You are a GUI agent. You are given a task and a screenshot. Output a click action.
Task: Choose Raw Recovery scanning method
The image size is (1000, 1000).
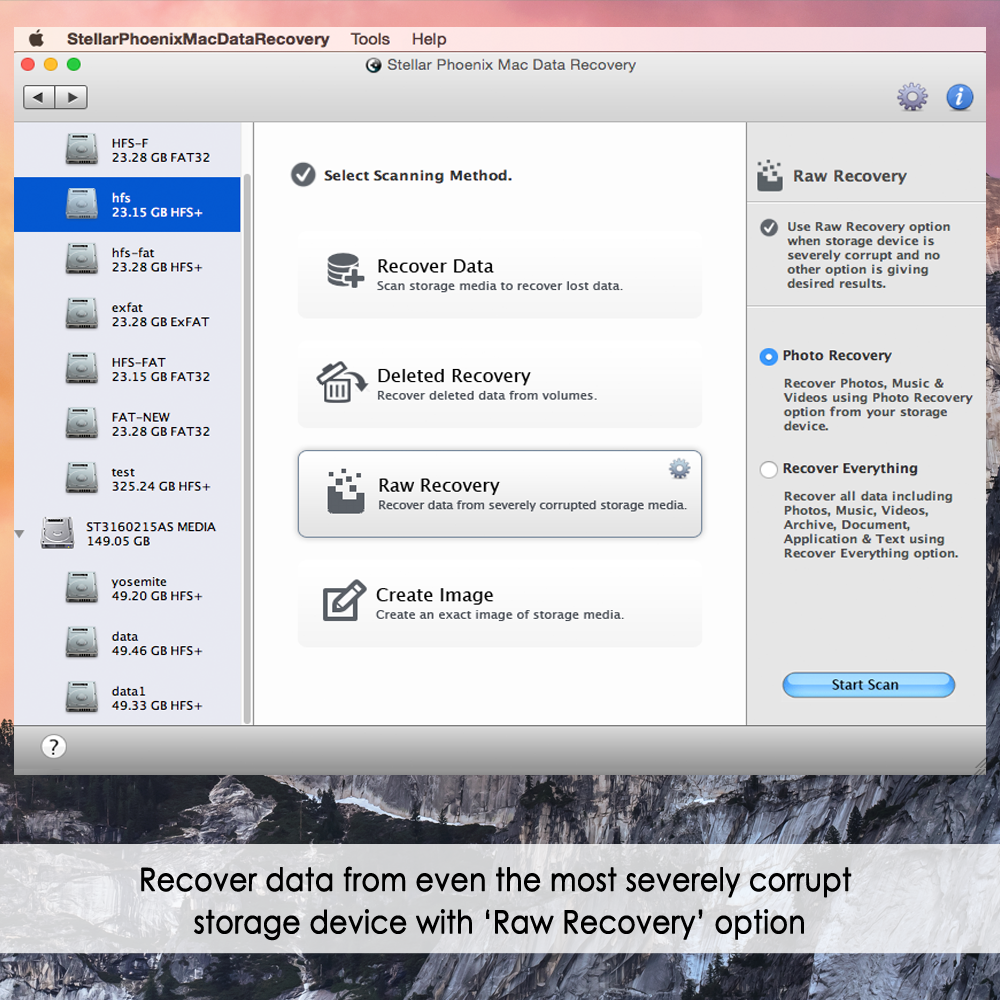click(500, 494)
